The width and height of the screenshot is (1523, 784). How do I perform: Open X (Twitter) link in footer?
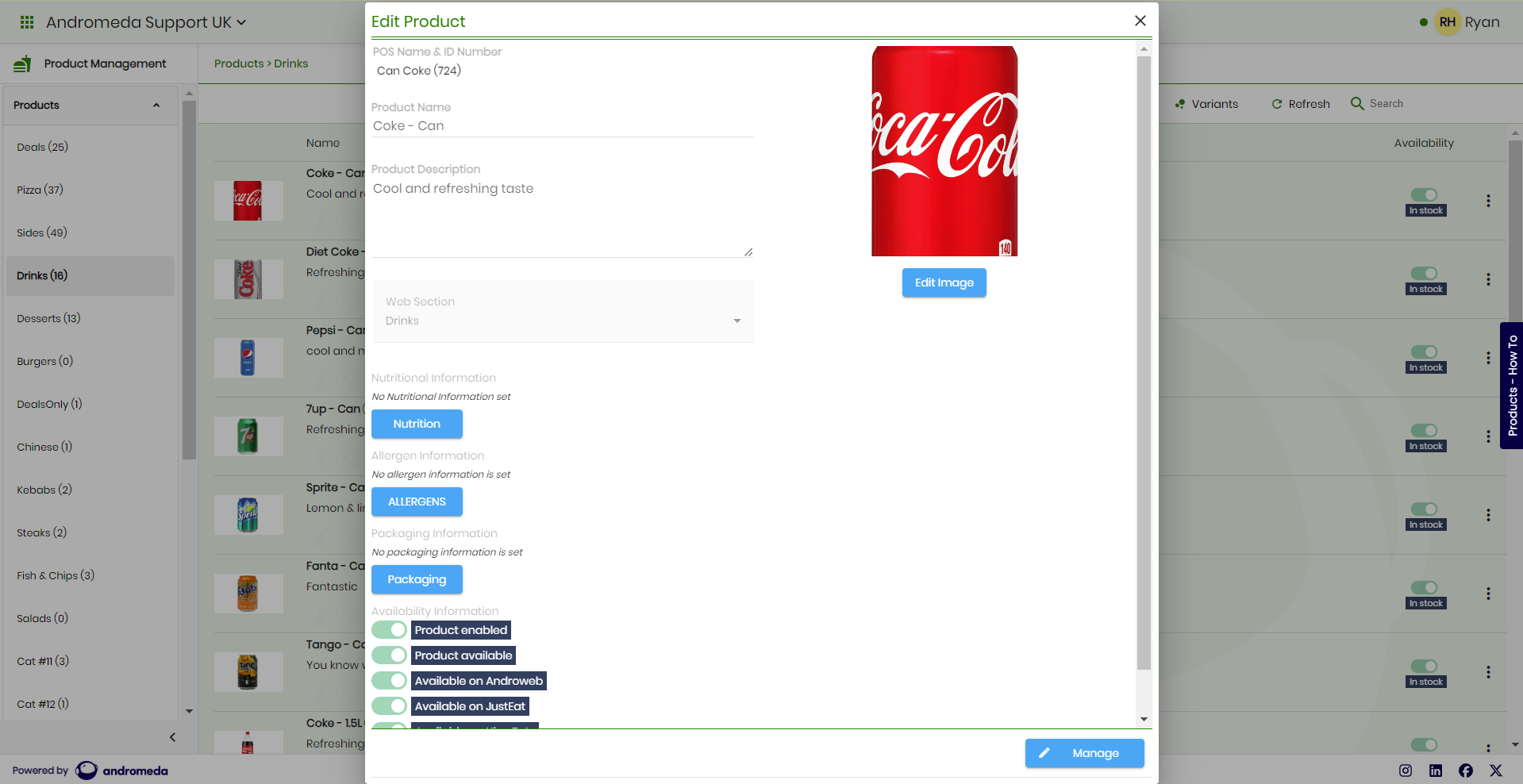point(1496,771)
